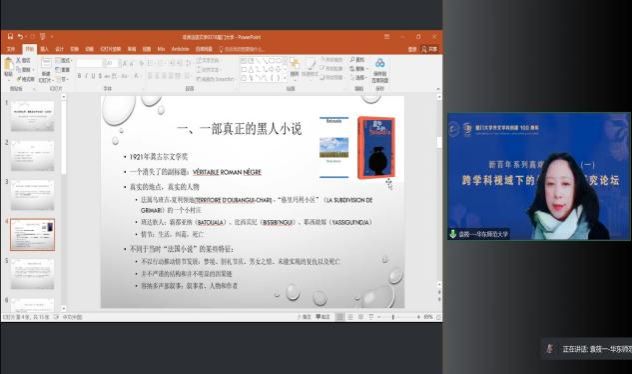
Task: Click the Notes button in status bar
Action: click(x=304, y=317)
